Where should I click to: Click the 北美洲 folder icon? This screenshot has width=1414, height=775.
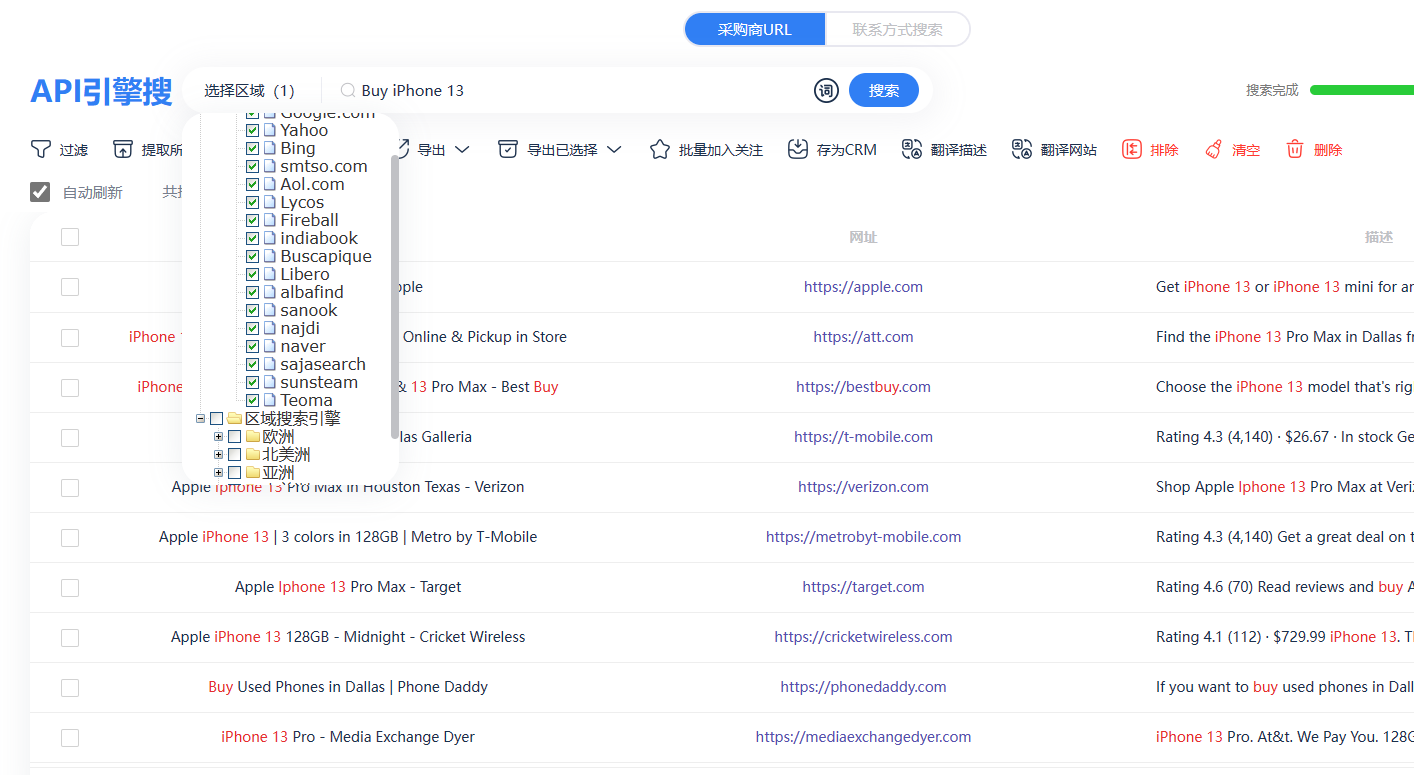pos(253,454)
